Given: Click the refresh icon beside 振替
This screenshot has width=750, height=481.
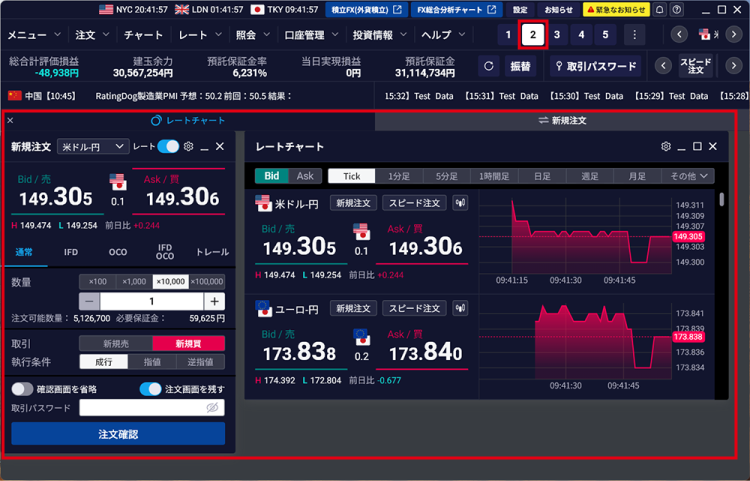Looking at the screenshot, I should 489,67.
